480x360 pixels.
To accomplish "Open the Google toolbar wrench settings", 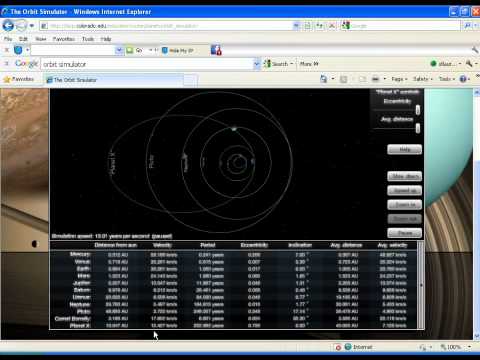I will tap(469, 63).
